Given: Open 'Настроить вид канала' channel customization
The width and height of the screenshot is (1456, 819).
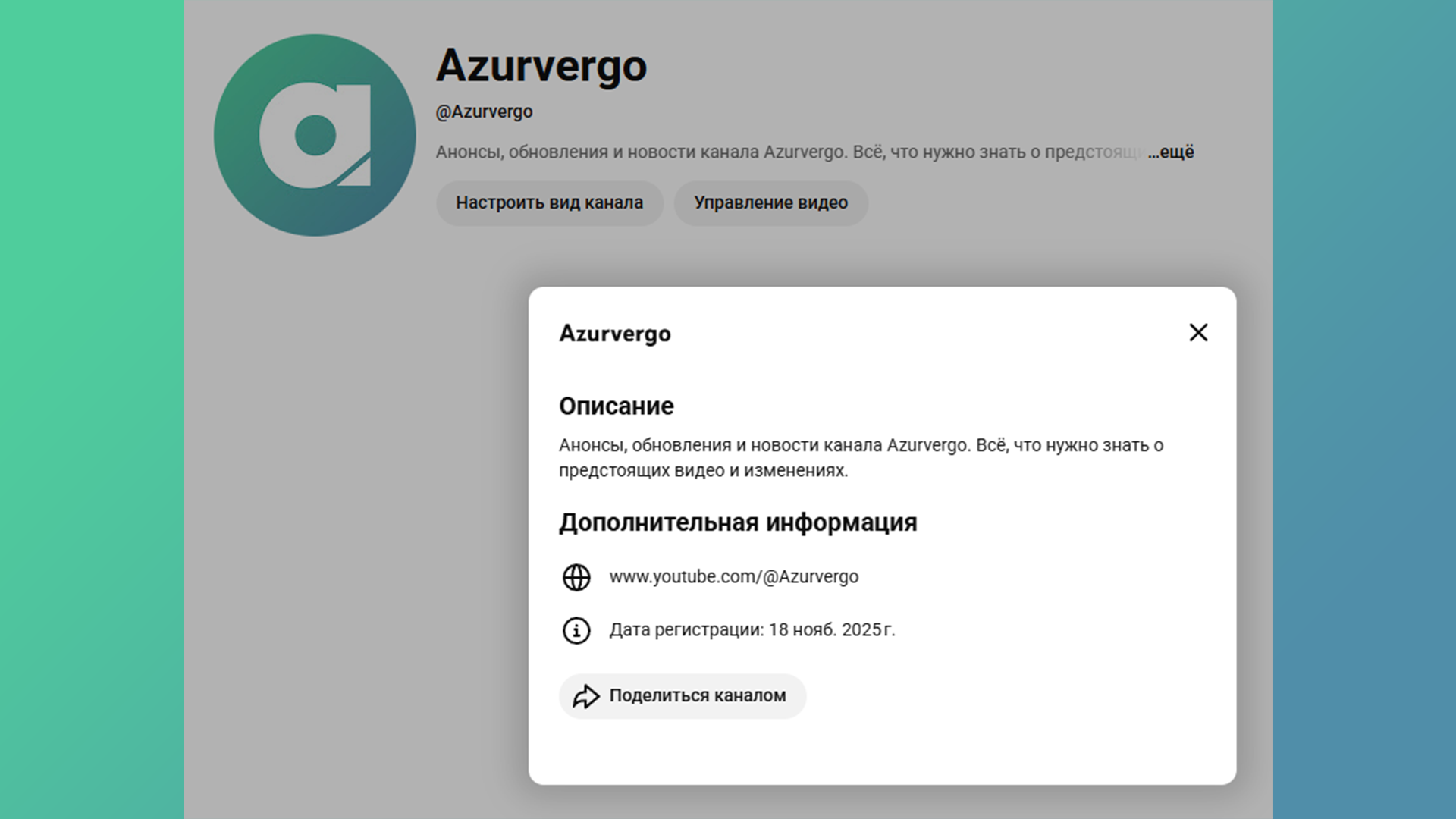Looking at the screenshot, I should pyautogui.click(x=549, y=202).
